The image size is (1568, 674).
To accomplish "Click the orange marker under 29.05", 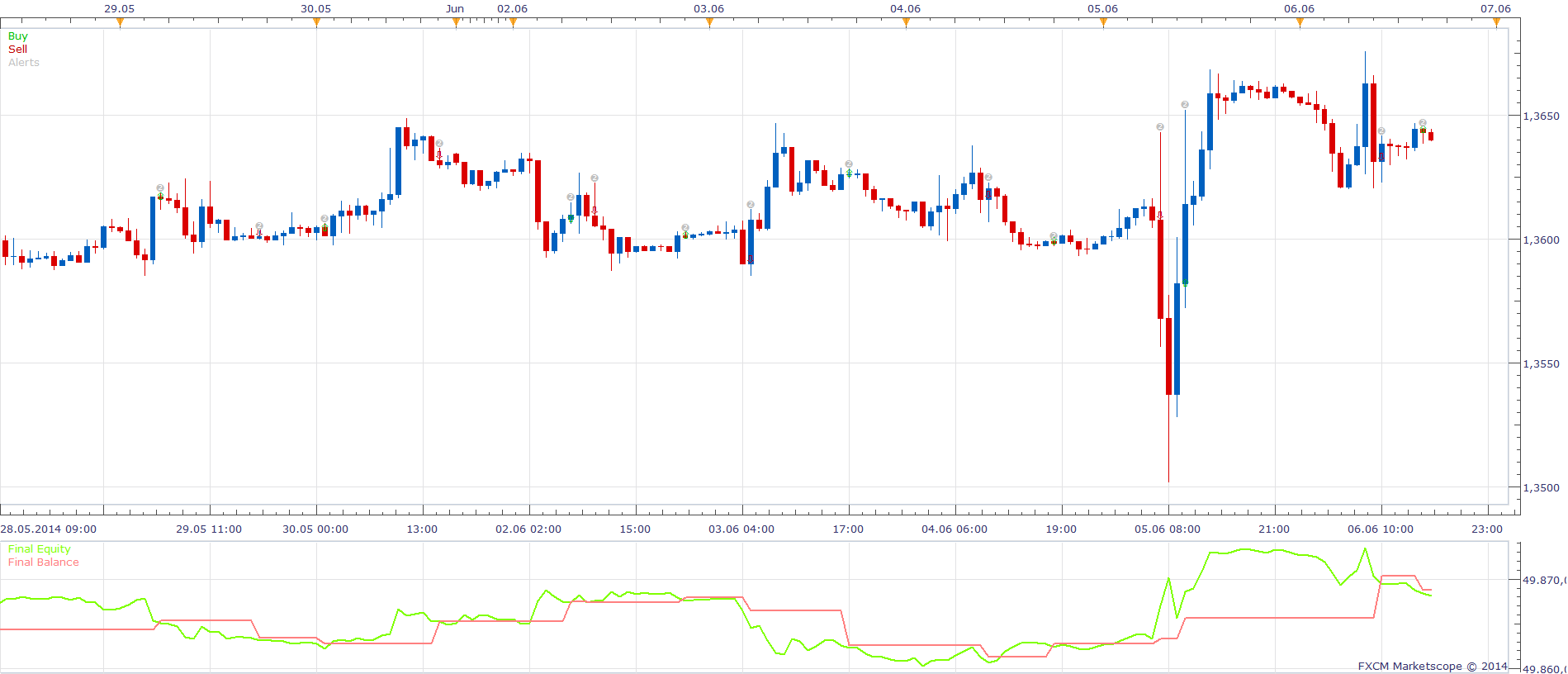I will pyautogui.click(x=120, y=23).
